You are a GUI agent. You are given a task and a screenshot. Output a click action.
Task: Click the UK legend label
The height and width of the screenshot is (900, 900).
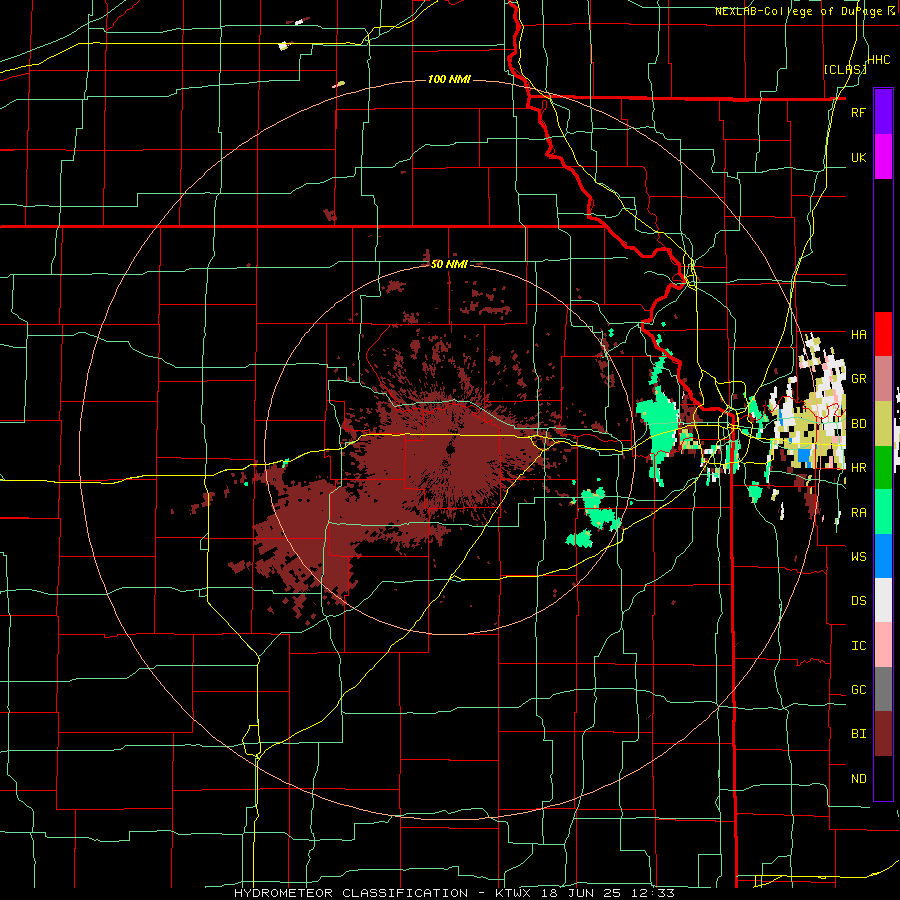pyautogui.click(x=858, y=157)
